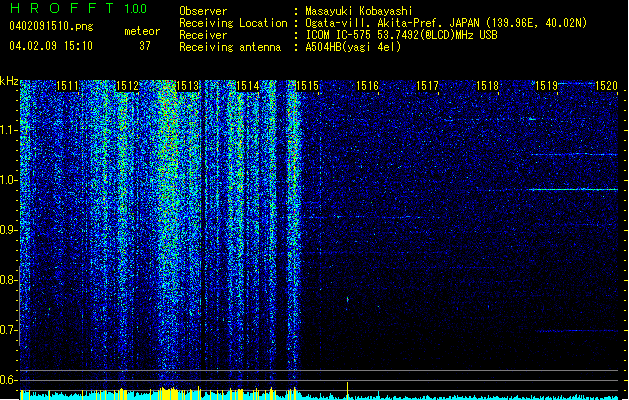
Task: Click the HROFFT 1.0.0 title text
Action: click(78, 8)
